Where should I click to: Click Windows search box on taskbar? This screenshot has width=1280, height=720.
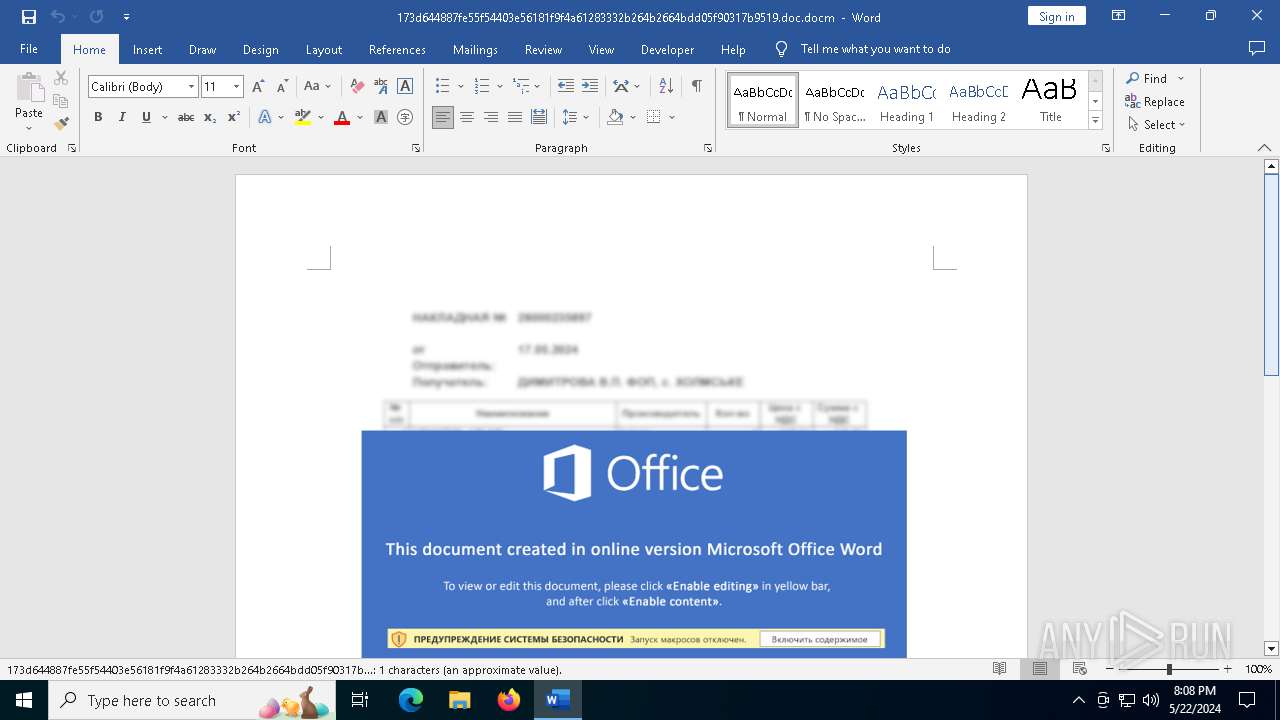(x=192, y=700)
